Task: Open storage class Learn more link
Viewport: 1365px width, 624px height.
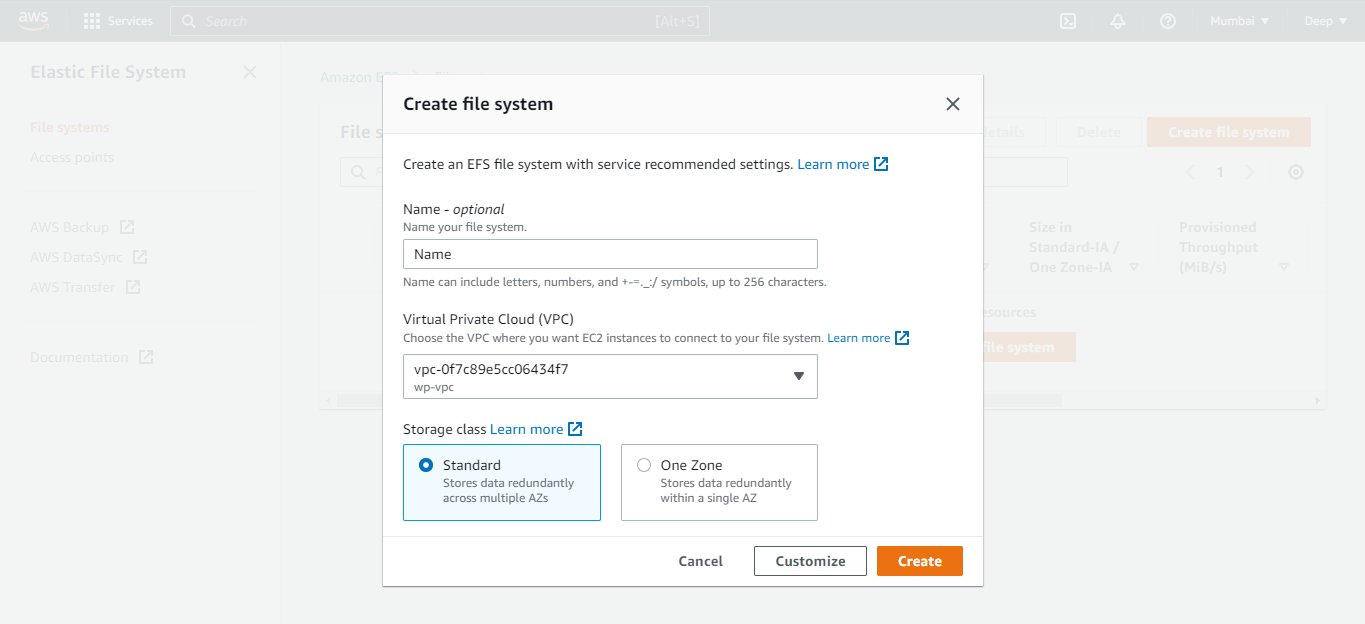Action: 529,429
